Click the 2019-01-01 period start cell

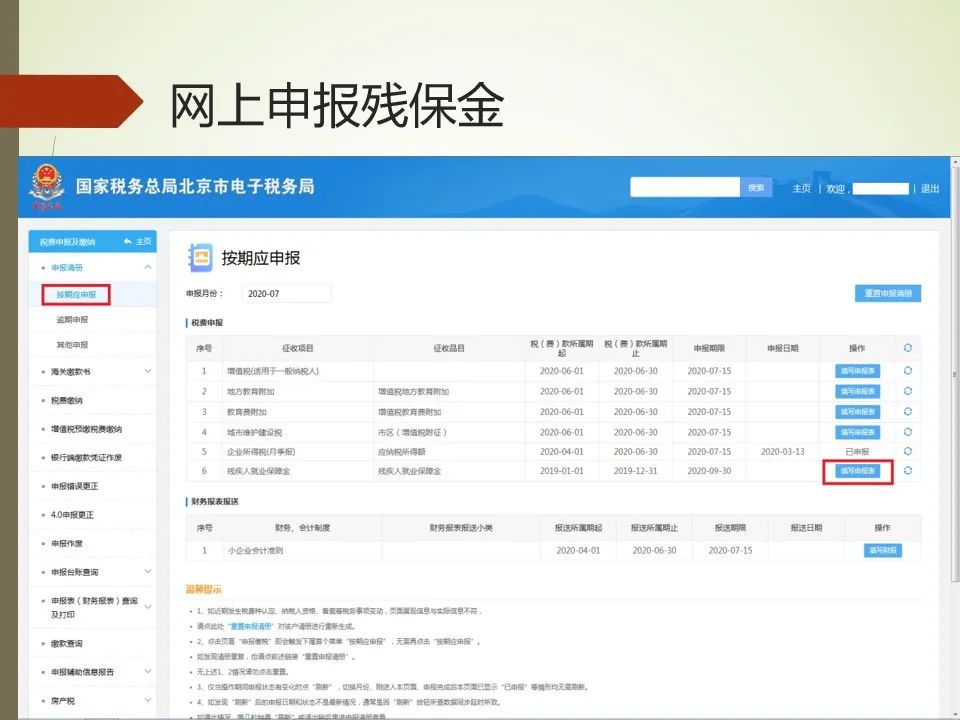click(x=561, y=471)
